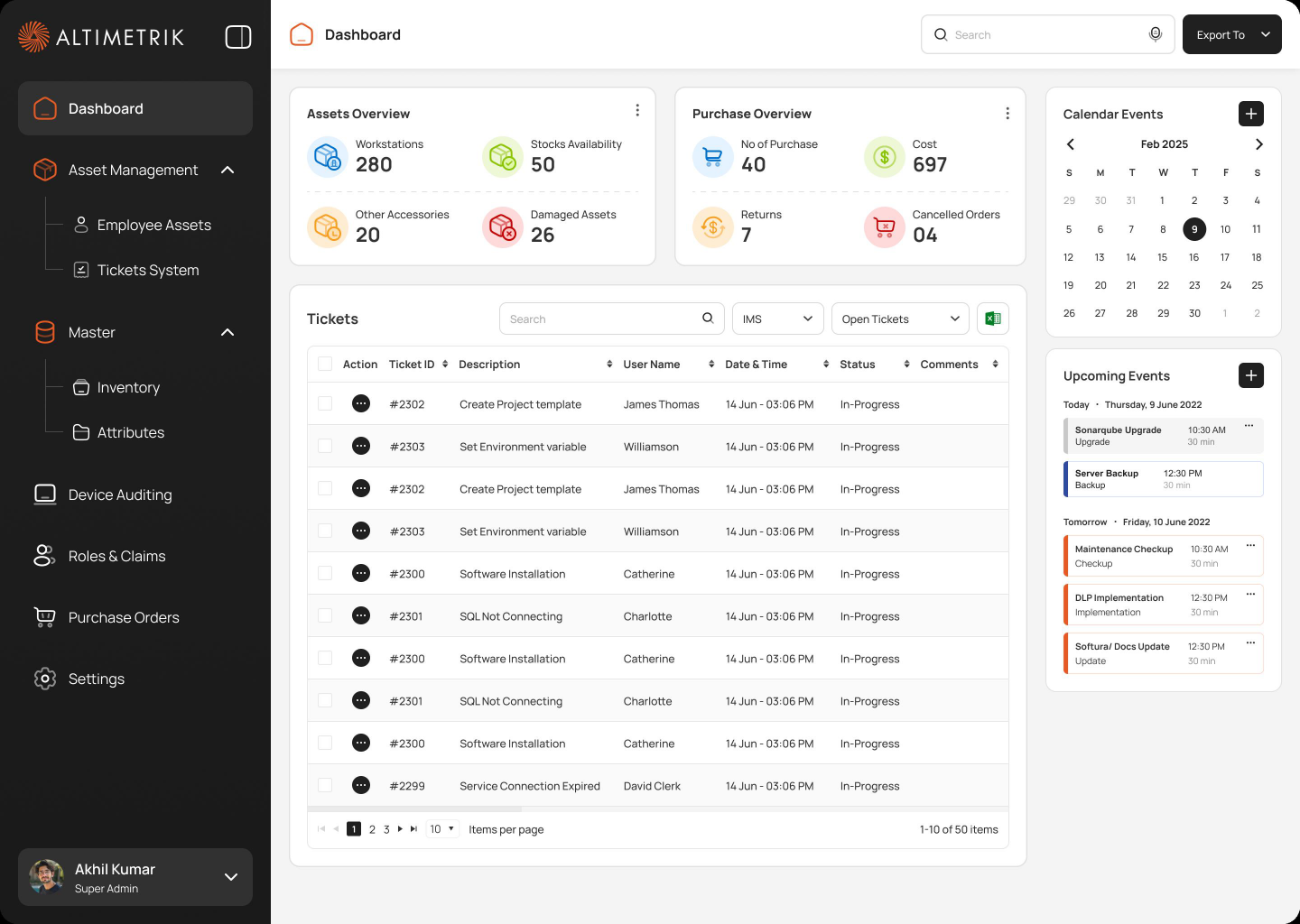Click the Altimetrik logo
Viewport: 1300px width, 924px height.
[x=101, y=37]
